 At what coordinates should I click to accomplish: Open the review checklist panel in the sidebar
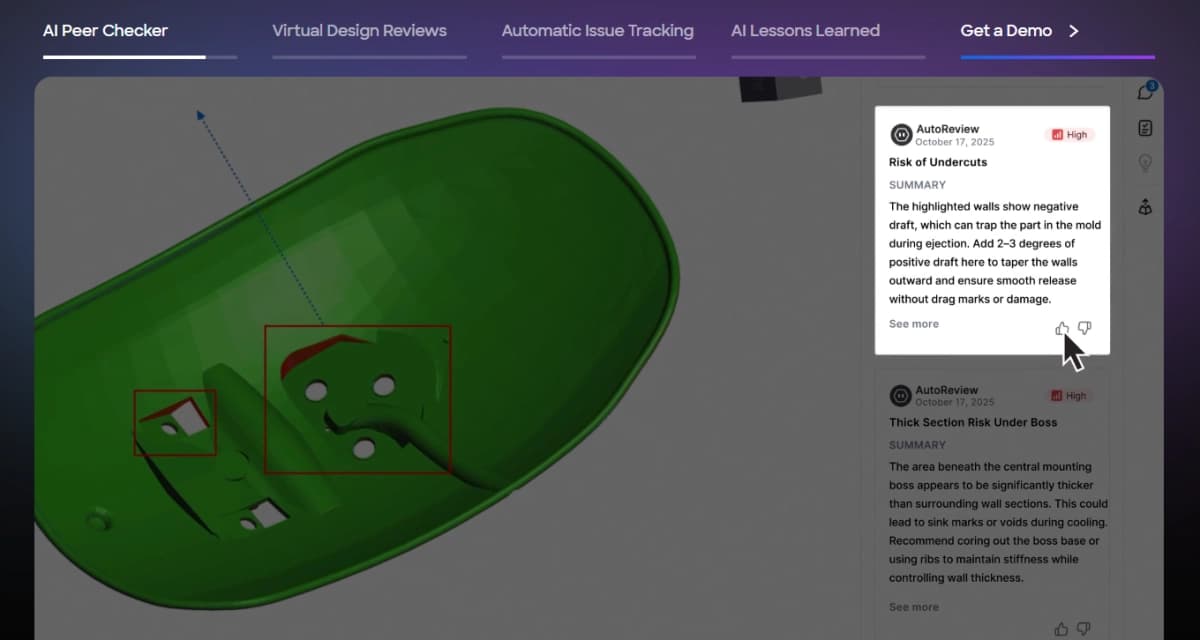[1145, 127]
